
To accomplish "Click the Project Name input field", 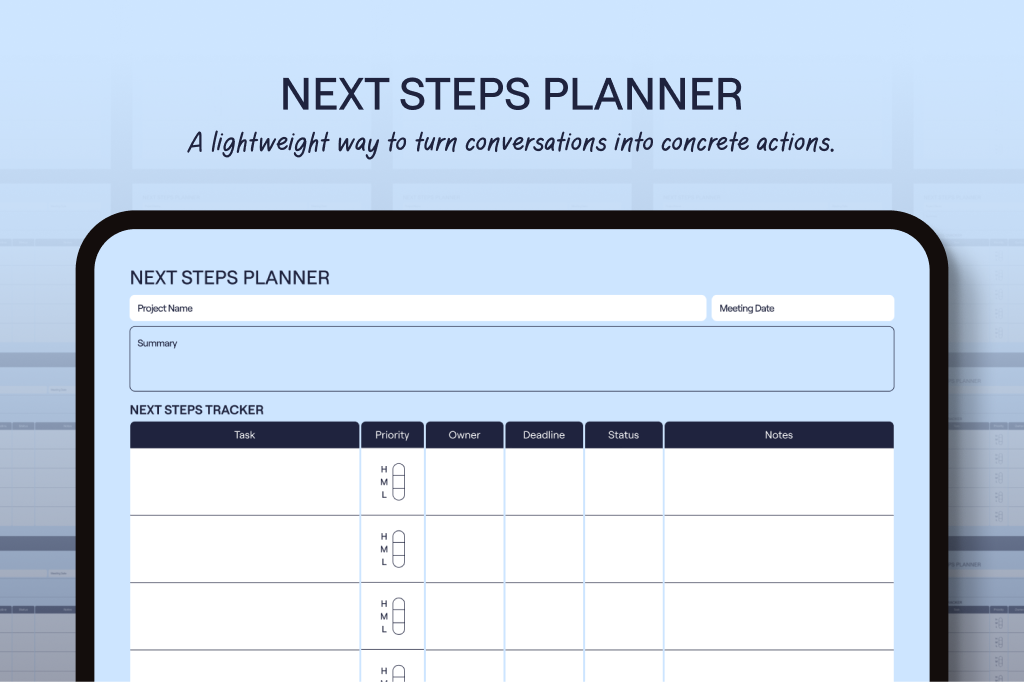I will point(417,308).
